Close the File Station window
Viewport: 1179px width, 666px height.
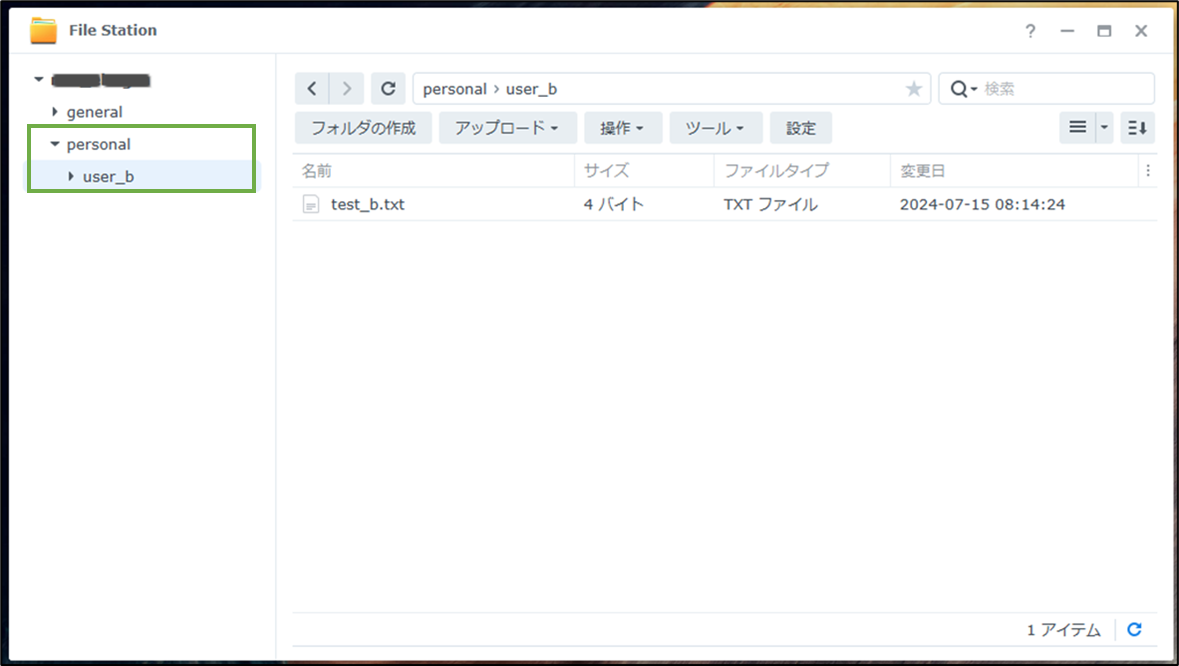click(x=1141, y=31)
